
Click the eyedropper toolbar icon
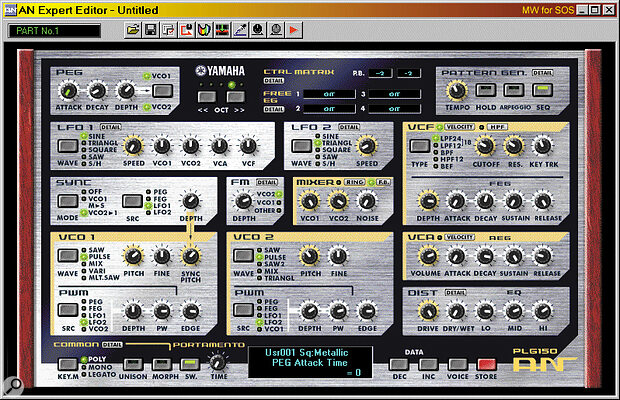tap(240, 30)
